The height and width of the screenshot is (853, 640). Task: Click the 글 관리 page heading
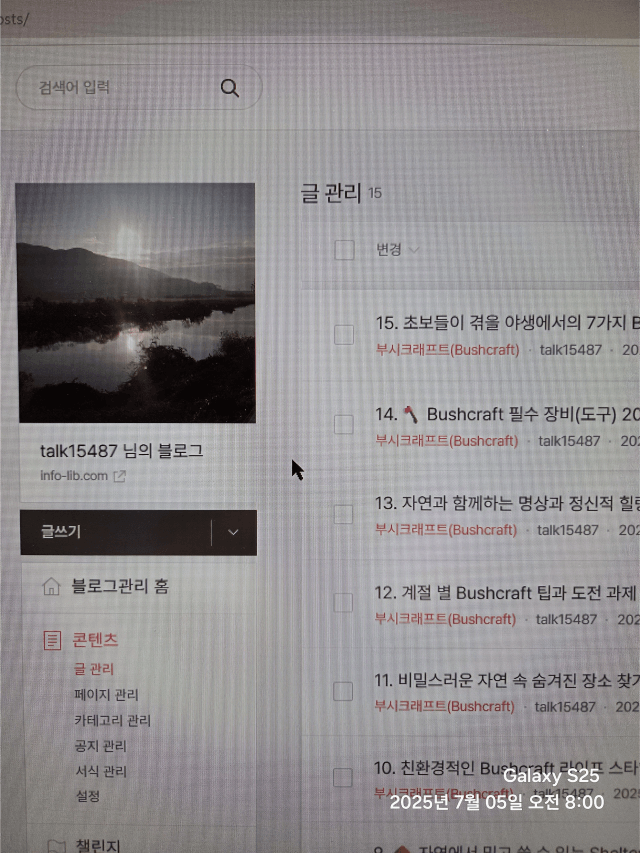pos(331,193)
